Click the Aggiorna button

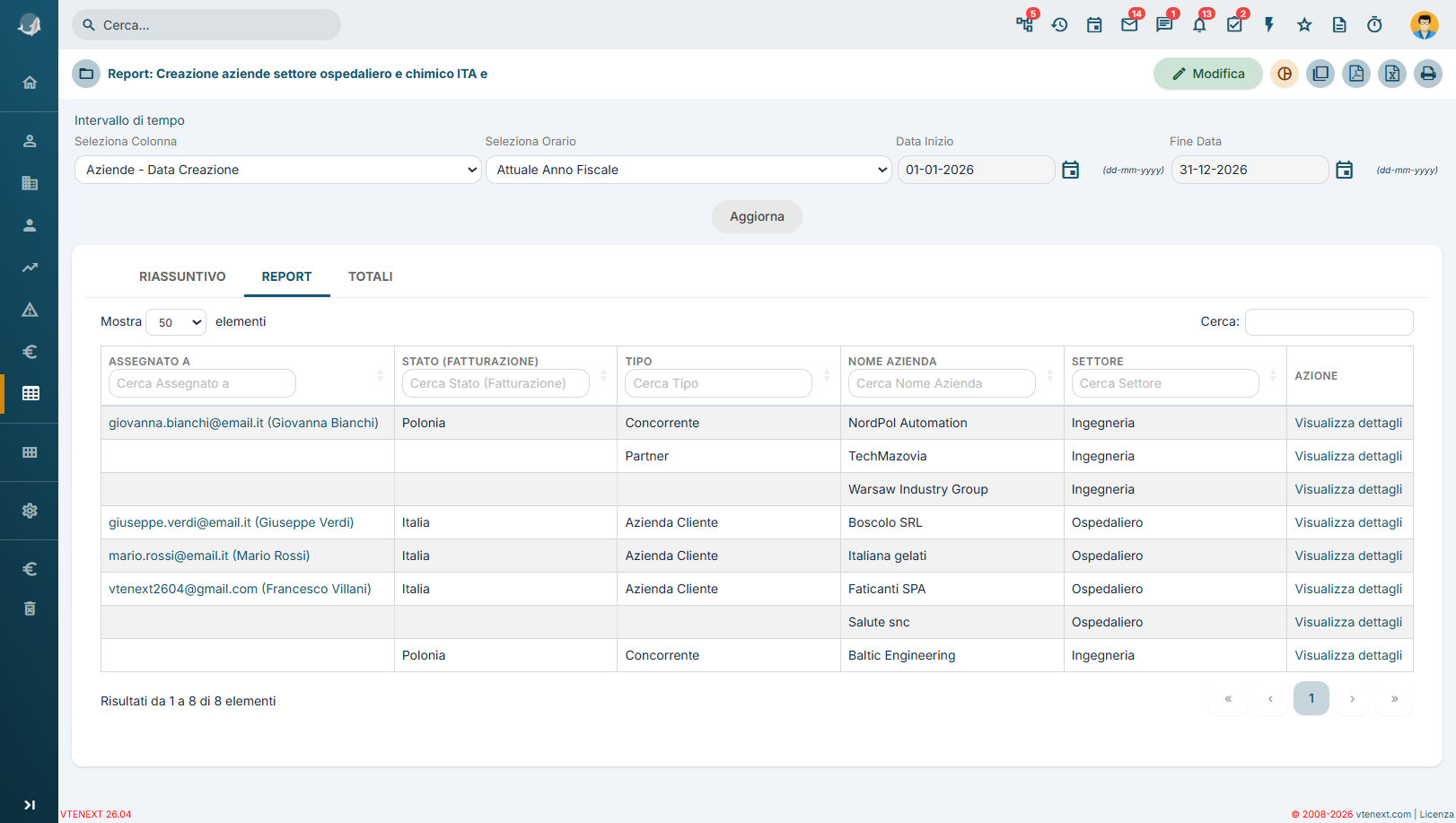(757, 216)
